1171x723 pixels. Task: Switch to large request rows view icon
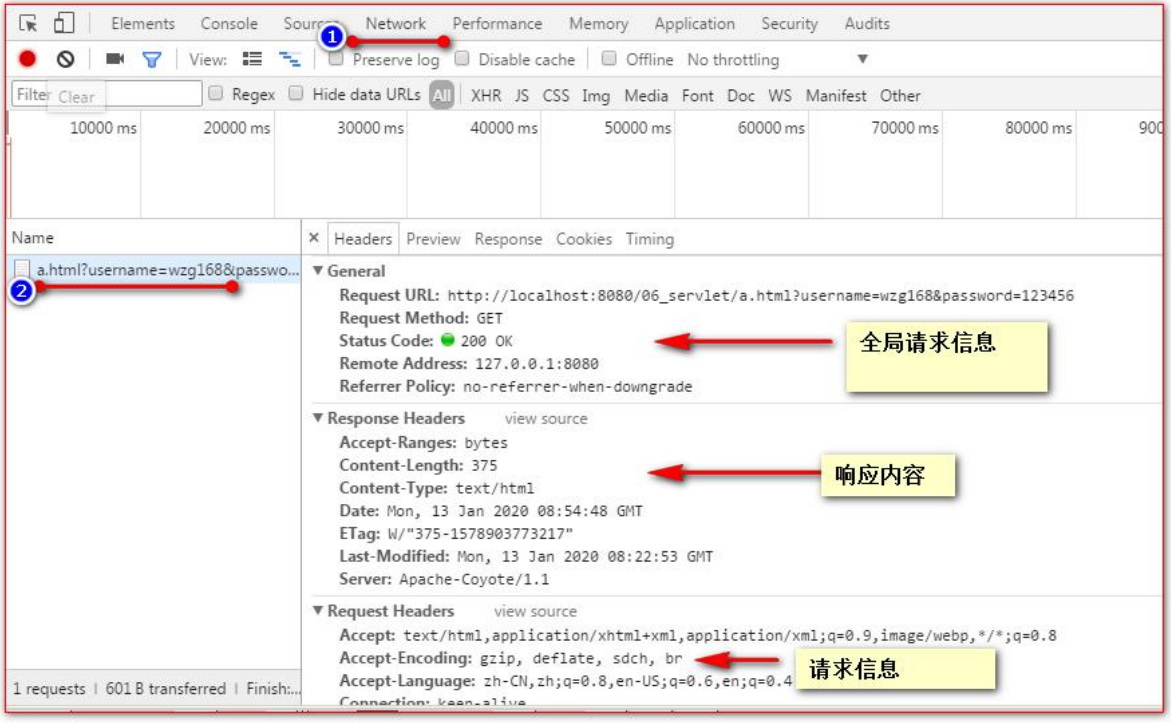[x=252, y=59]
